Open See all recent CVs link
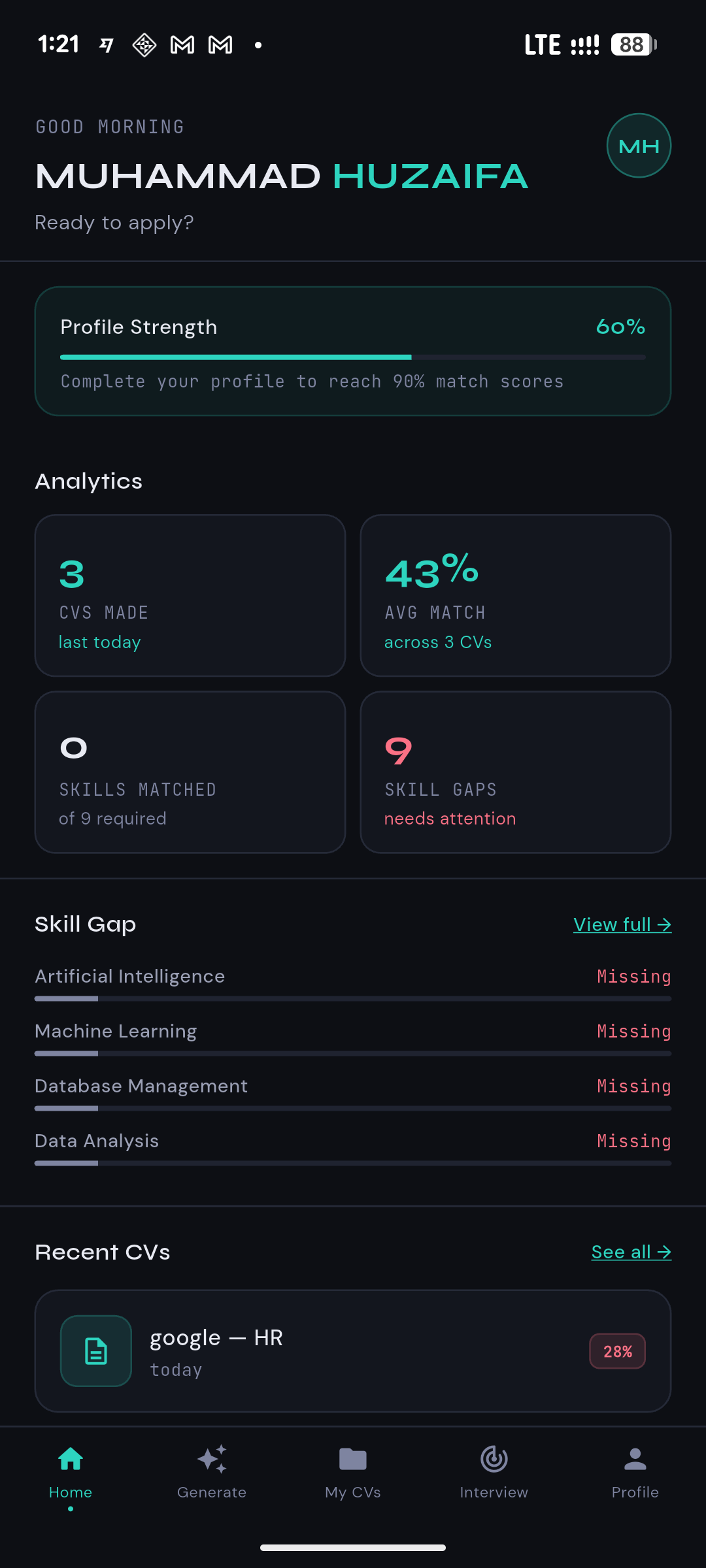706x1568 pixels. click(x=631, y=1252)
